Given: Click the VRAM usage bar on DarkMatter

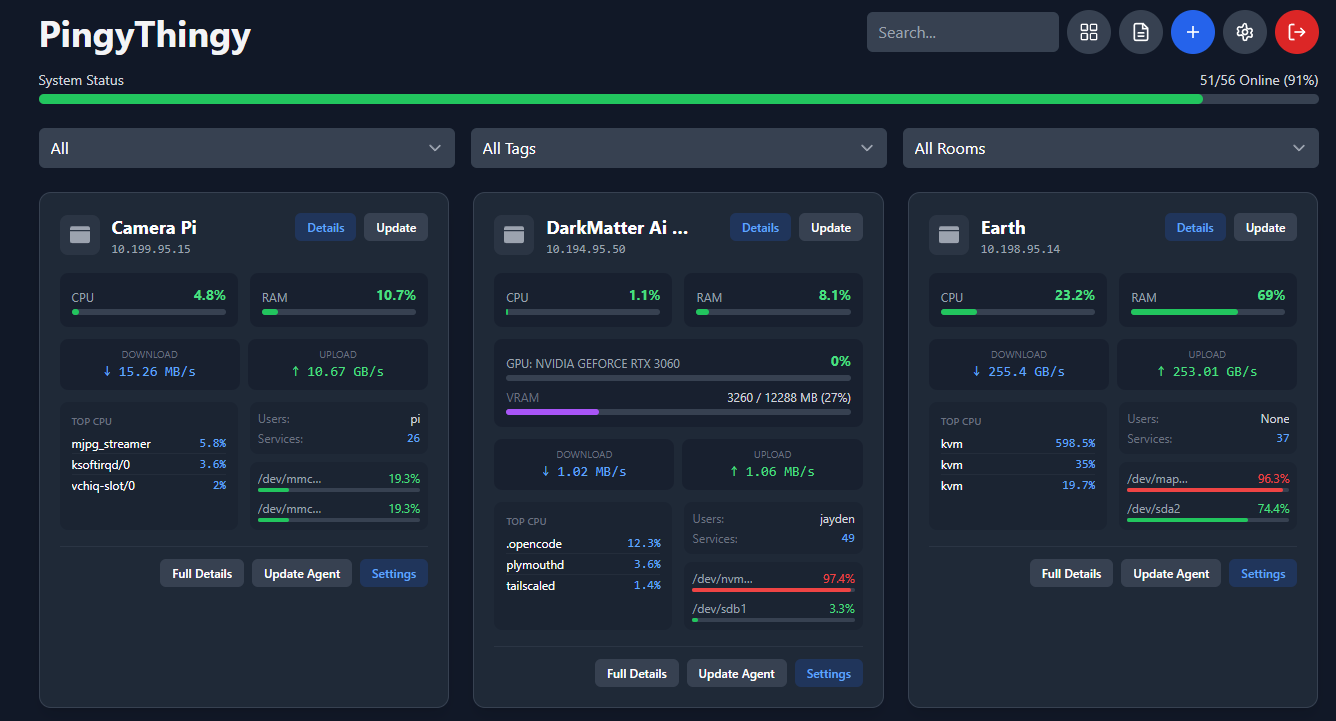Looking at the screenshot, I should pos(678,412).
